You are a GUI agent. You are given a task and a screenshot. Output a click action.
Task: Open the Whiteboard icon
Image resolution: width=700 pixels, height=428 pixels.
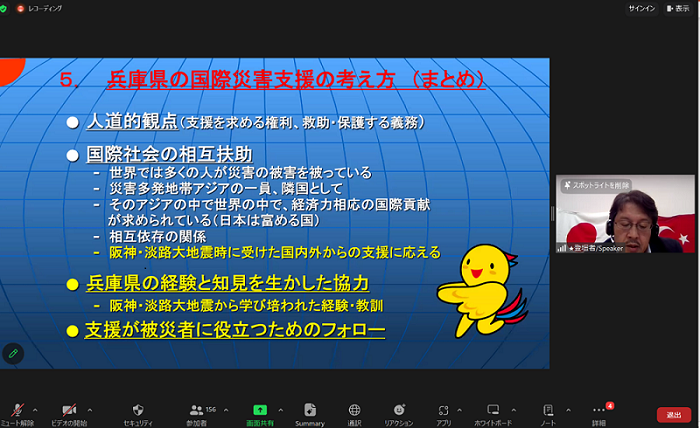pos(493,410)
